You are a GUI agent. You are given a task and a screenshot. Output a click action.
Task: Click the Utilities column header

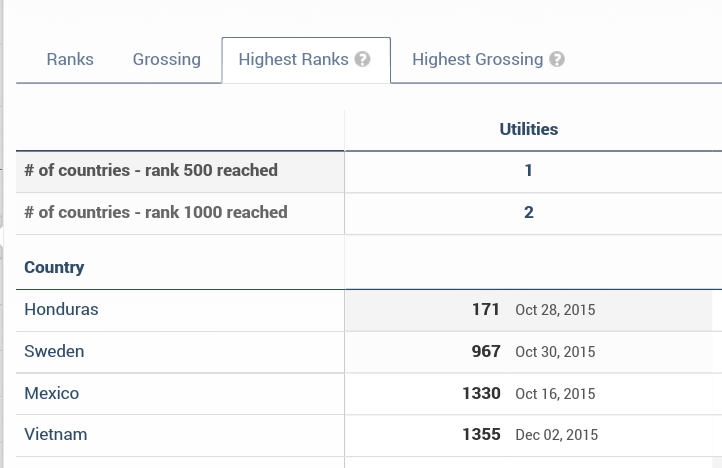point(528,129)
